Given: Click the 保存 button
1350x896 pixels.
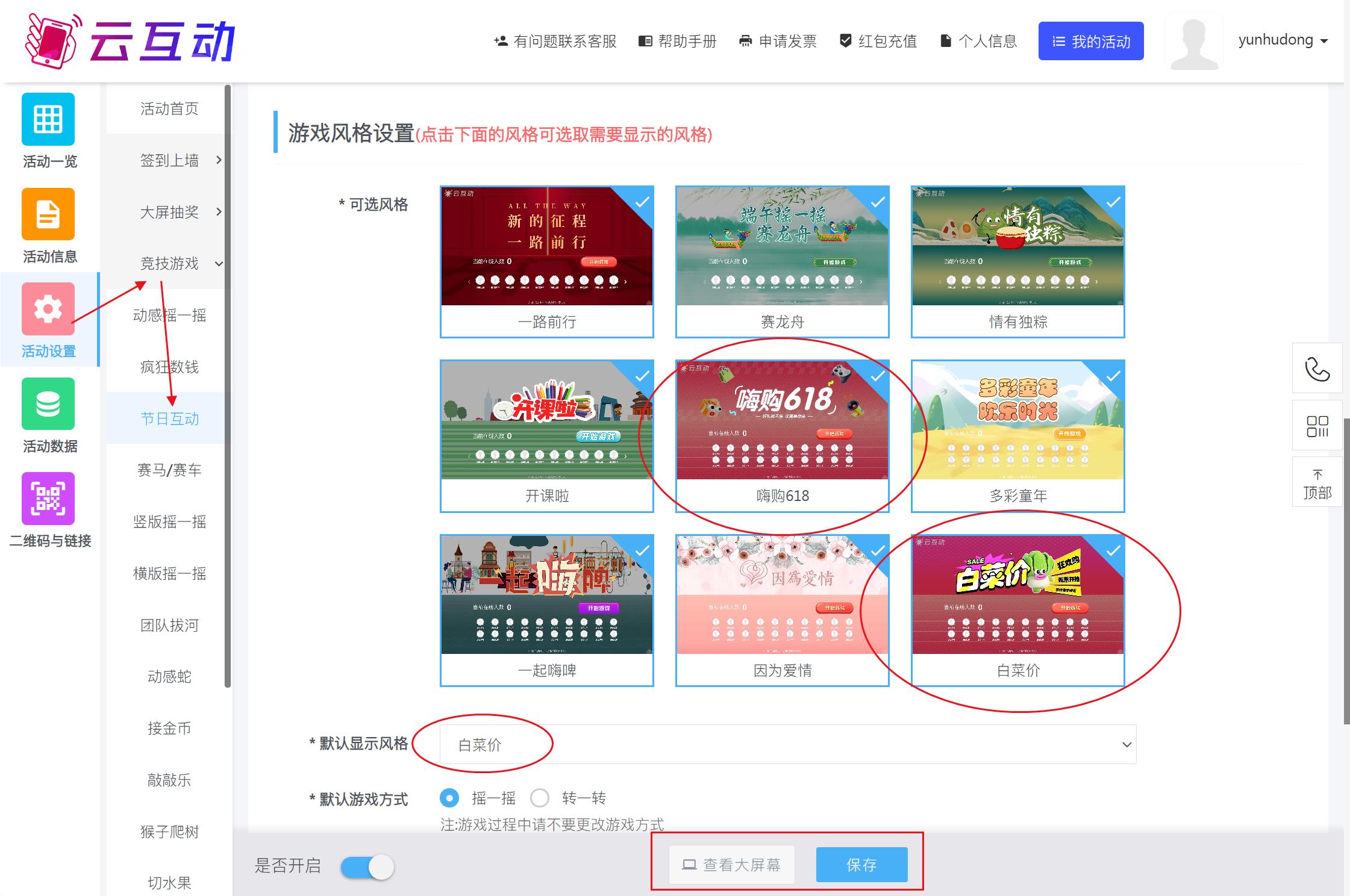Looking at the screenshot, I should coord(861,865).
